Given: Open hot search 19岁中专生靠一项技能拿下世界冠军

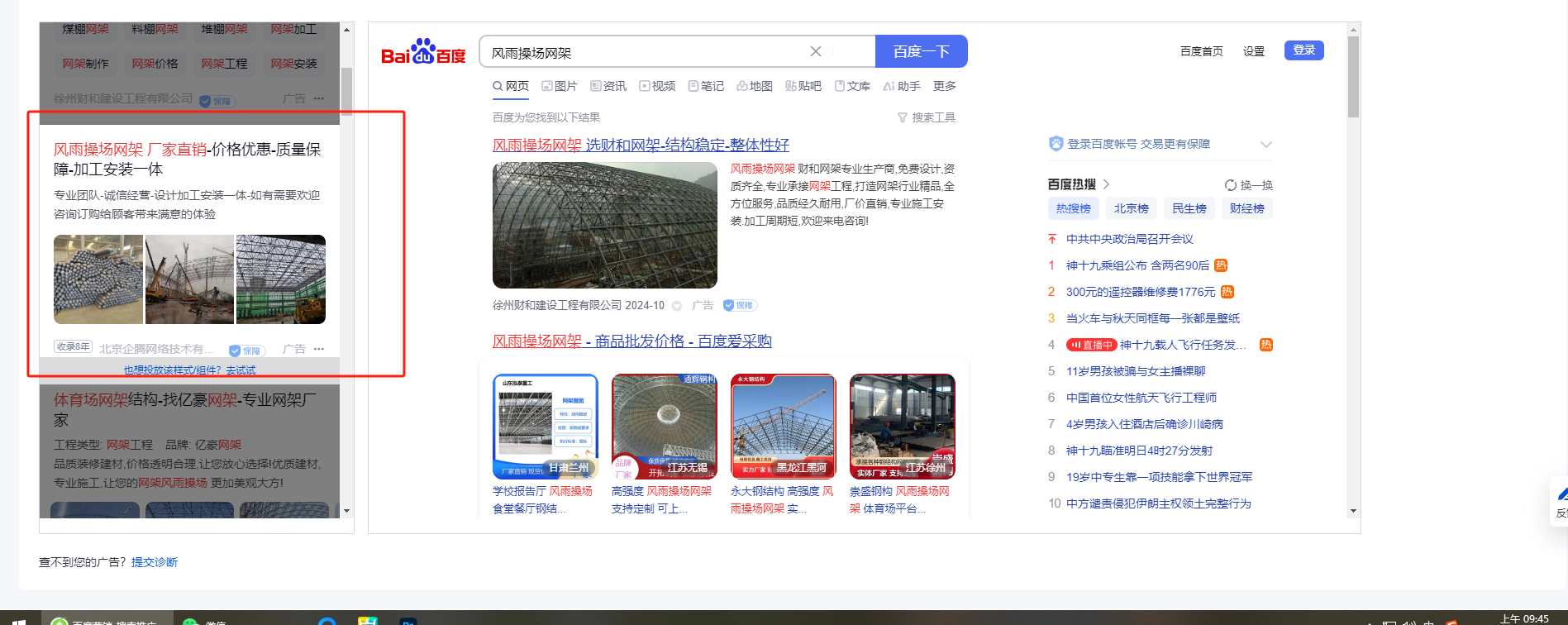Looking at the screenshot, I should pyautogui.click(x=1159, y=477).
